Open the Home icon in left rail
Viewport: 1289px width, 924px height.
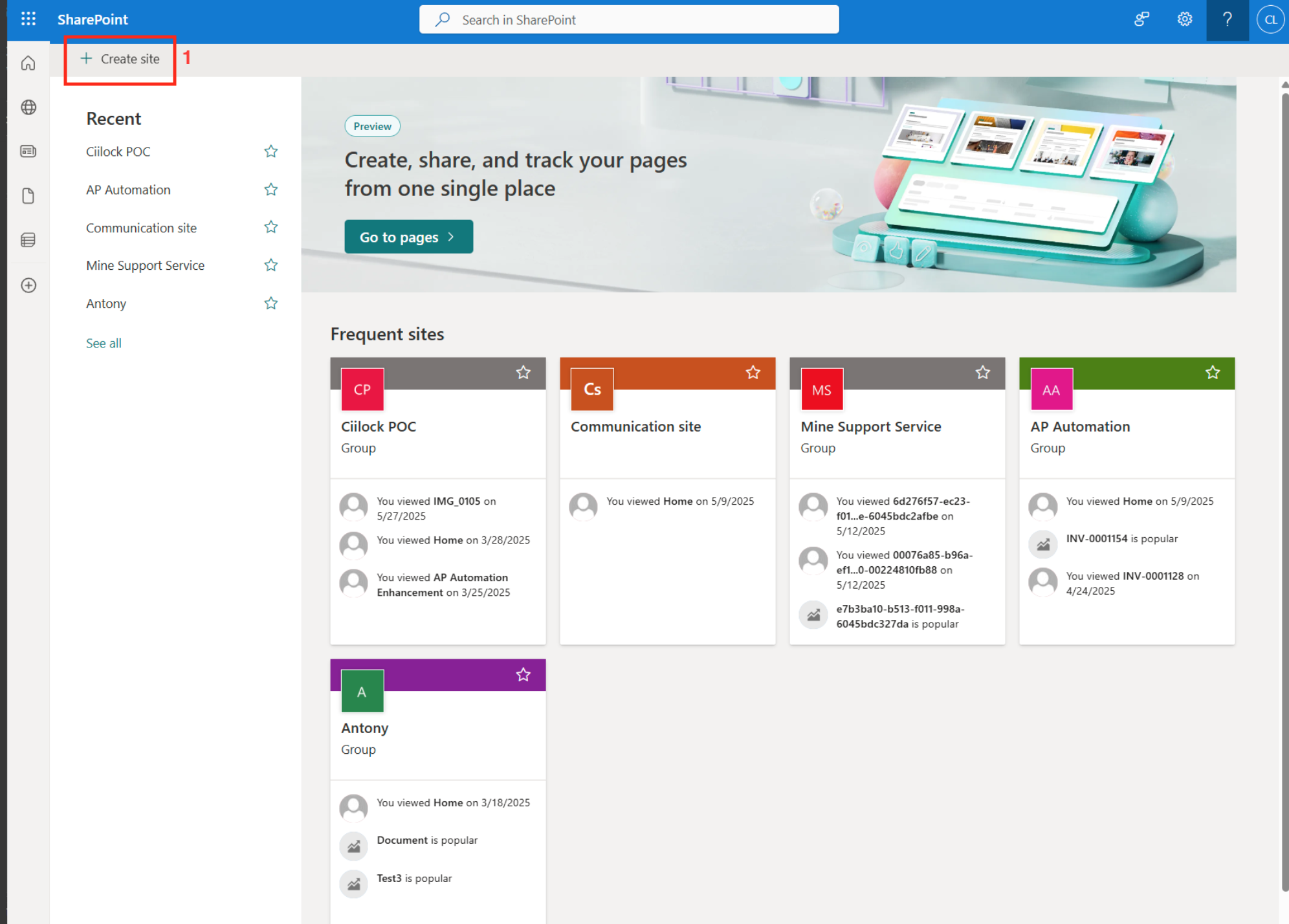28,63
